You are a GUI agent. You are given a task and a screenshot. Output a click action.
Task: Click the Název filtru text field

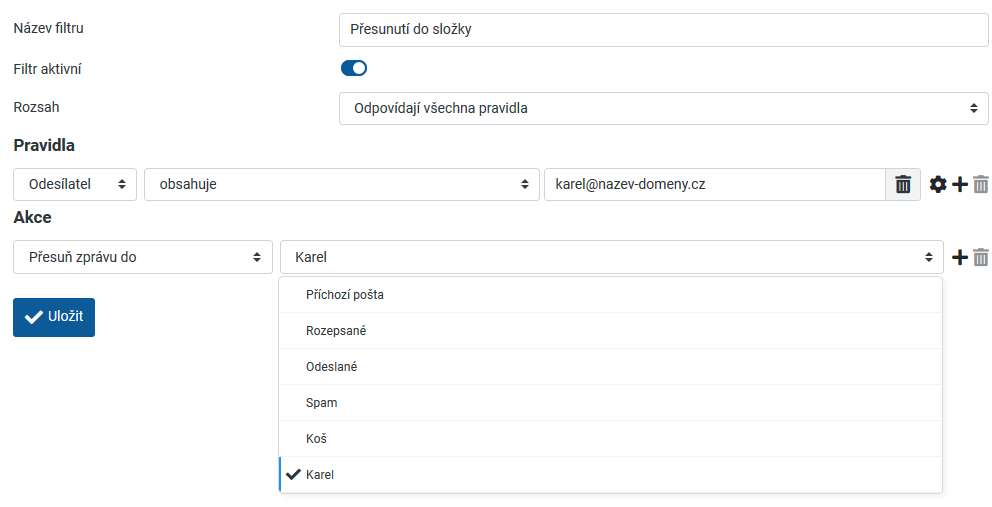pos(663,30)
